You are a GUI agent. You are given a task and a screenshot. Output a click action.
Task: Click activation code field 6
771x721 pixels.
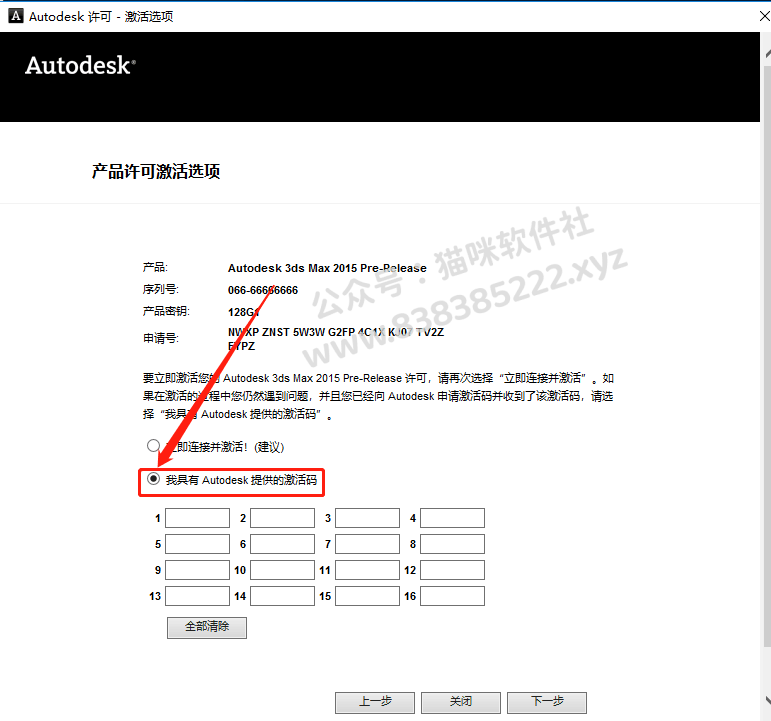pos(282,544)
